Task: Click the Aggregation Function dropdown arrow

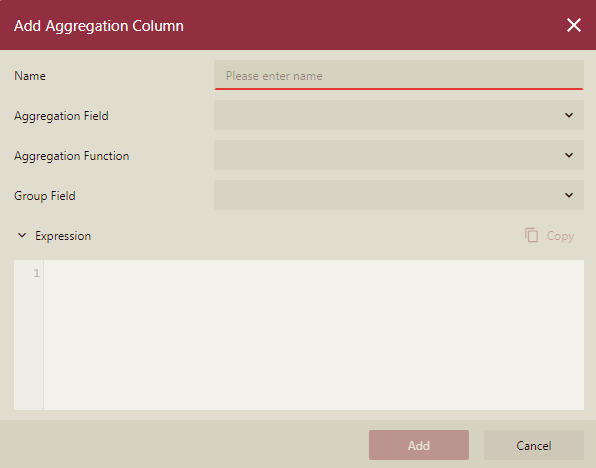Action: tap(569, 155)
